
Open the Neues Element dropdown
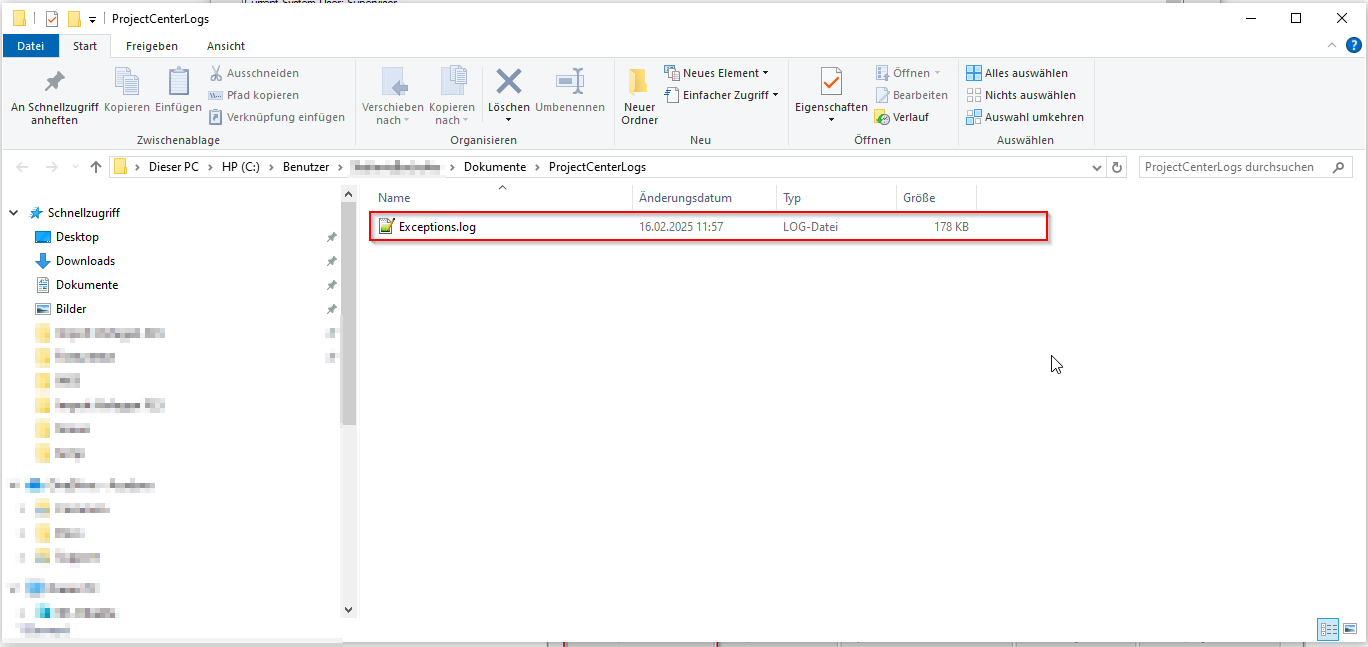tap(717, 73)
